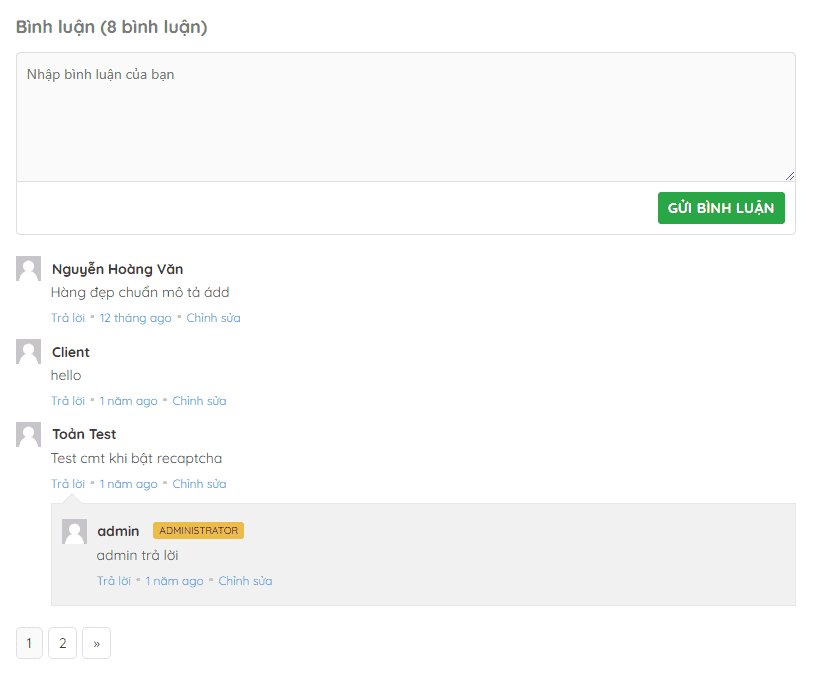Edit the admin's reply comment

pyautogui.click(x=245, y=581)
